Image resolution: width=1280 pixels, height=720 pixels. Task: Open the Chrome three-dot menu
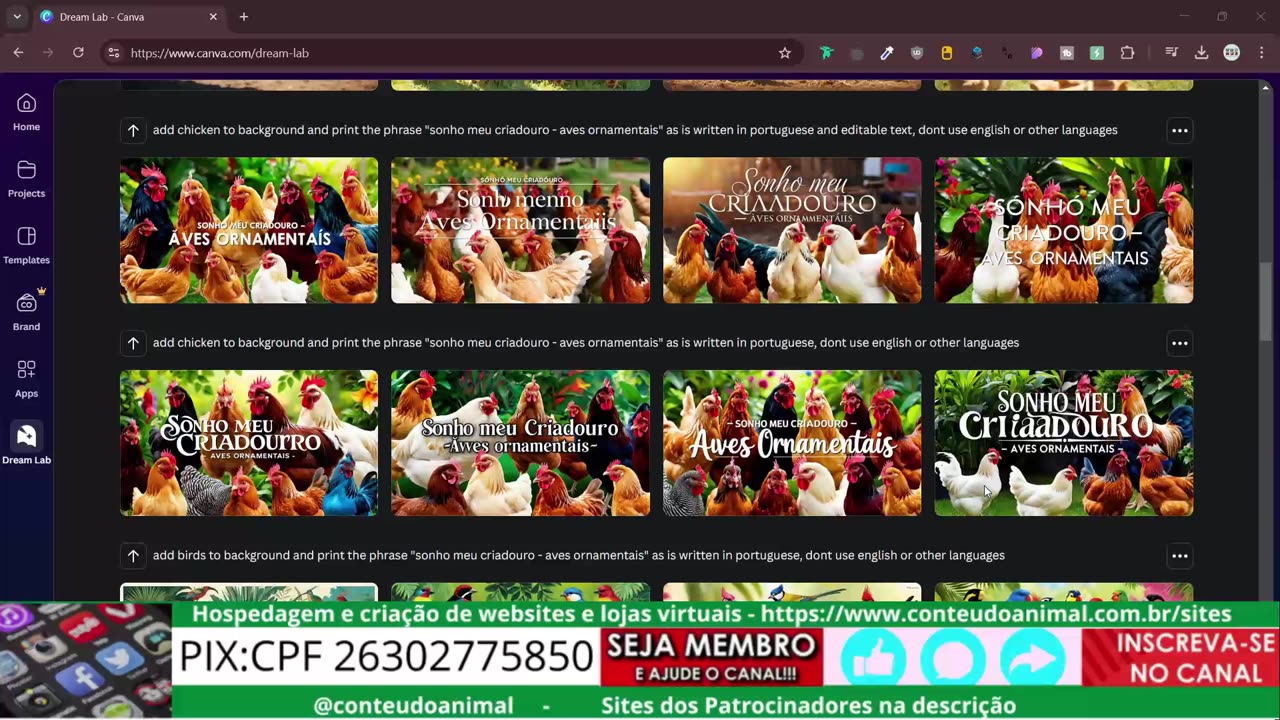(1260, 53)
